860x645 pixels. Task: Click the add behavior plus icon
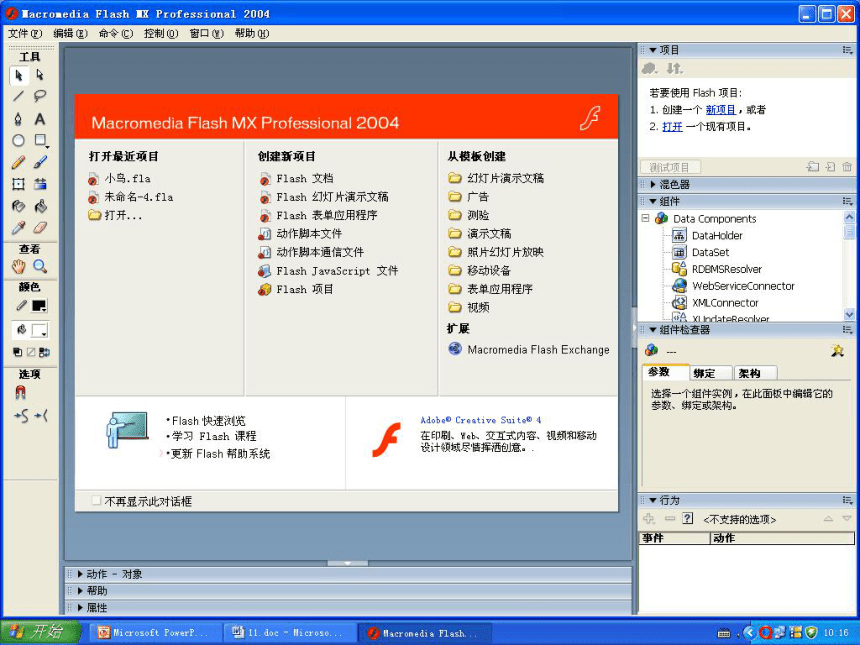[649, 518]
